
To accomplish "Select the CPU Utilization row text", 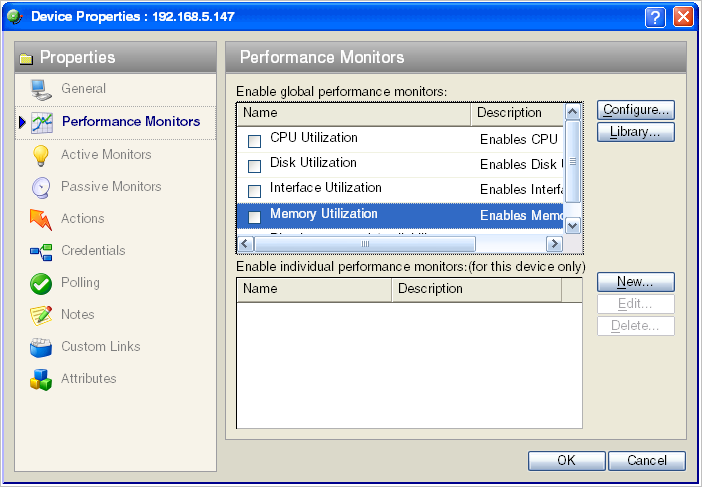I will pyautogui.click(x=314, y=137).
